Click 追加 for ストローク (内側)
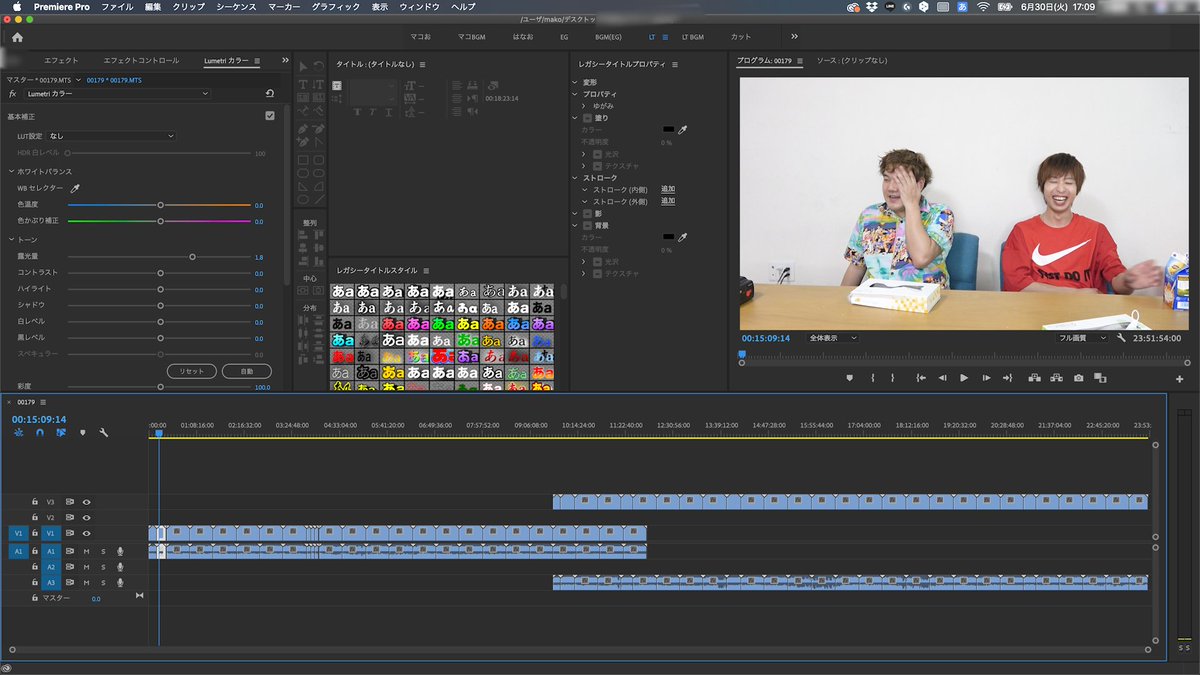 668,189
